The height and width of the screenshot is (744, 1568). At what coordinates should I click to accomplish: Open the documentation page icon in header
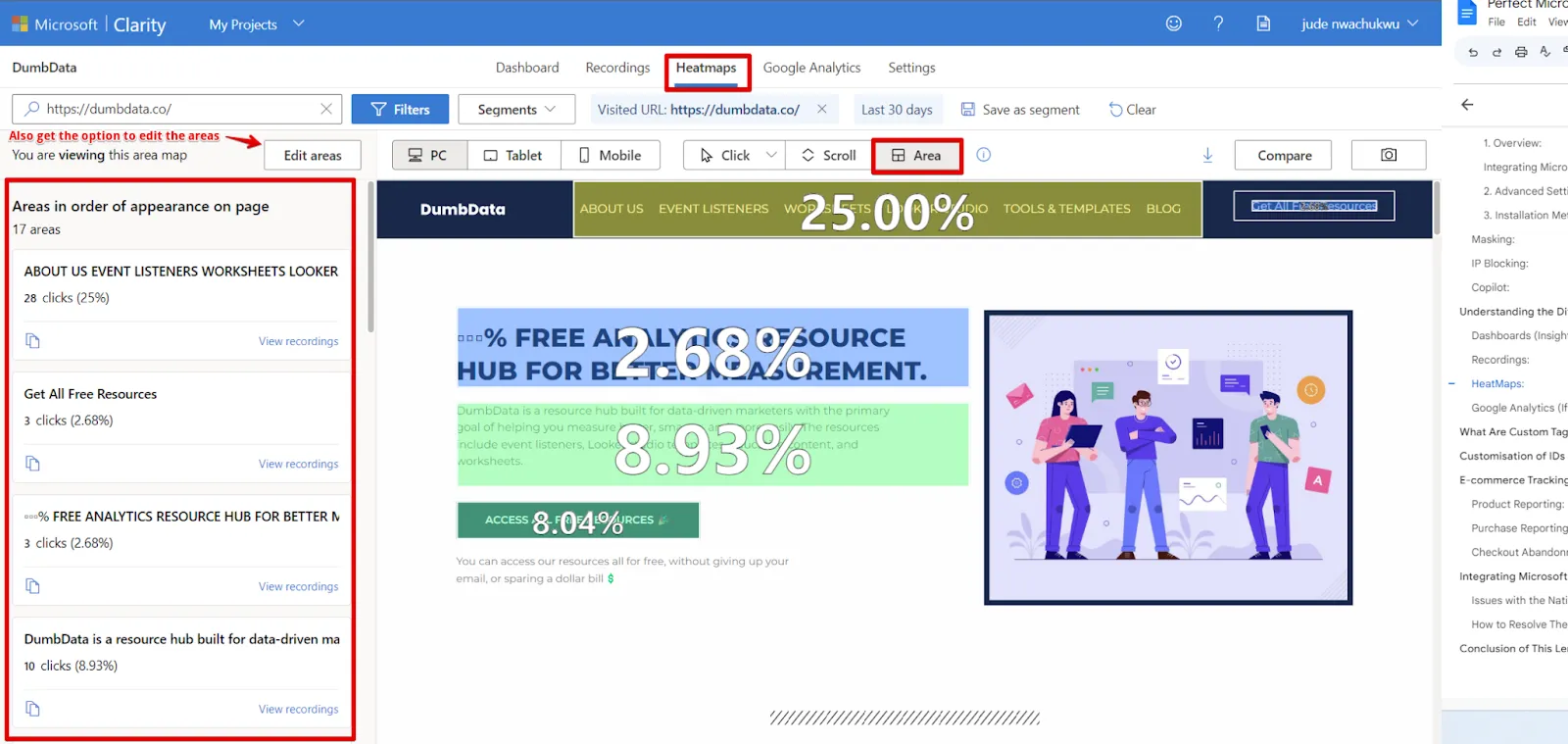1263,24
